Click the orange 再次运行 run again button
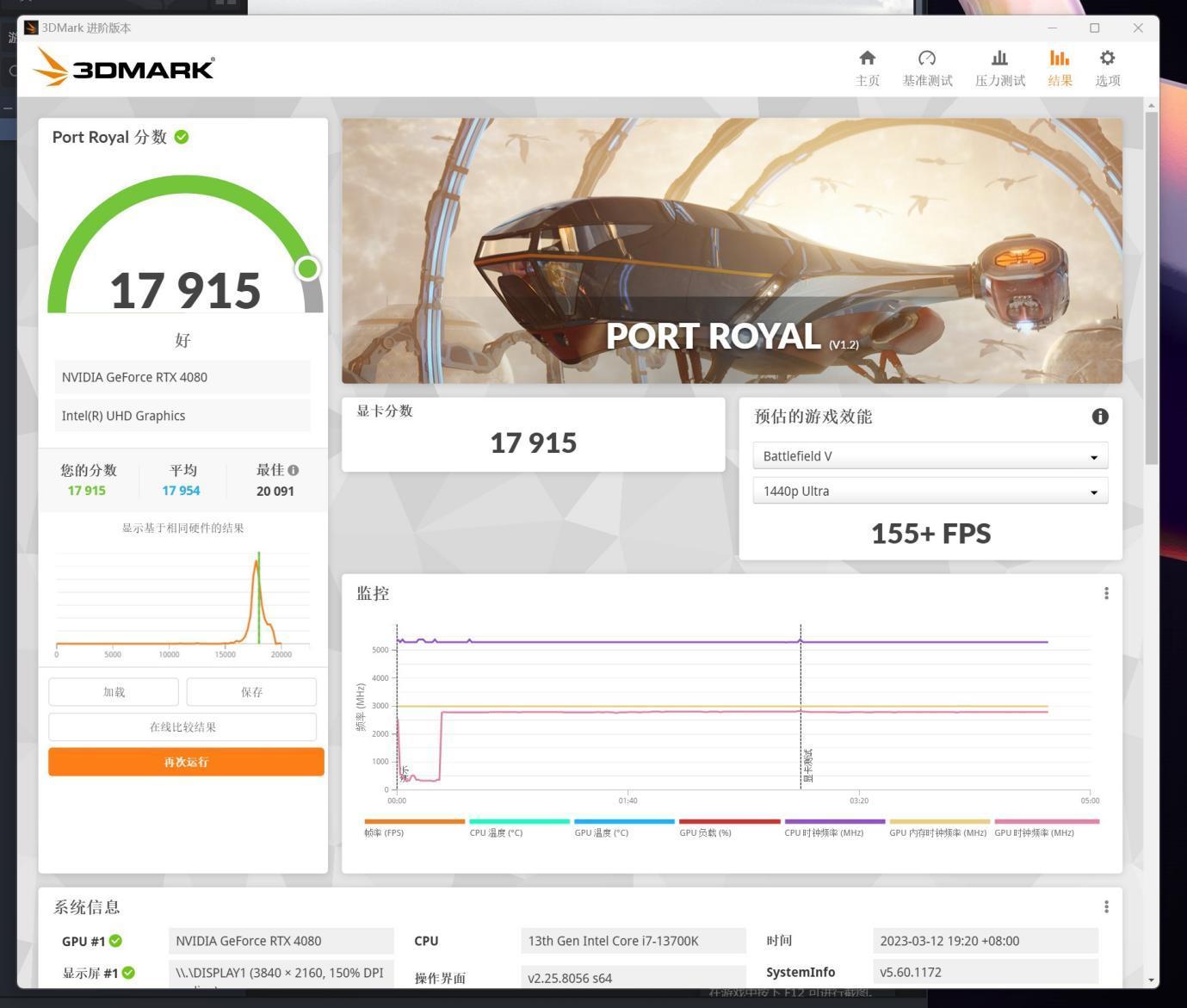Viewport: 1187px width, 1008px height. click(x=186, y=762)
